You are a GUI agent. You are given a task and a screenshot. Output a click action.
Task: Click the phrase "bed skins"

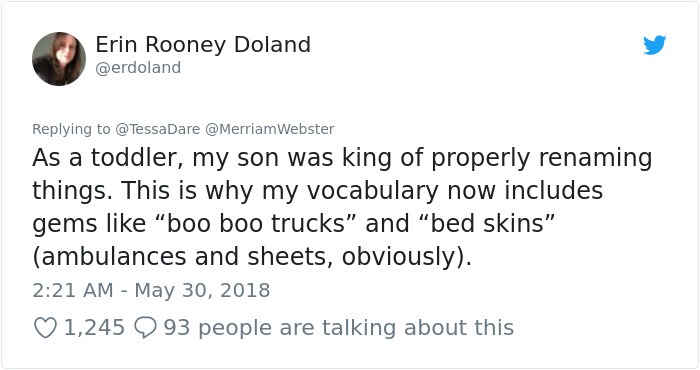click(492, 223)
